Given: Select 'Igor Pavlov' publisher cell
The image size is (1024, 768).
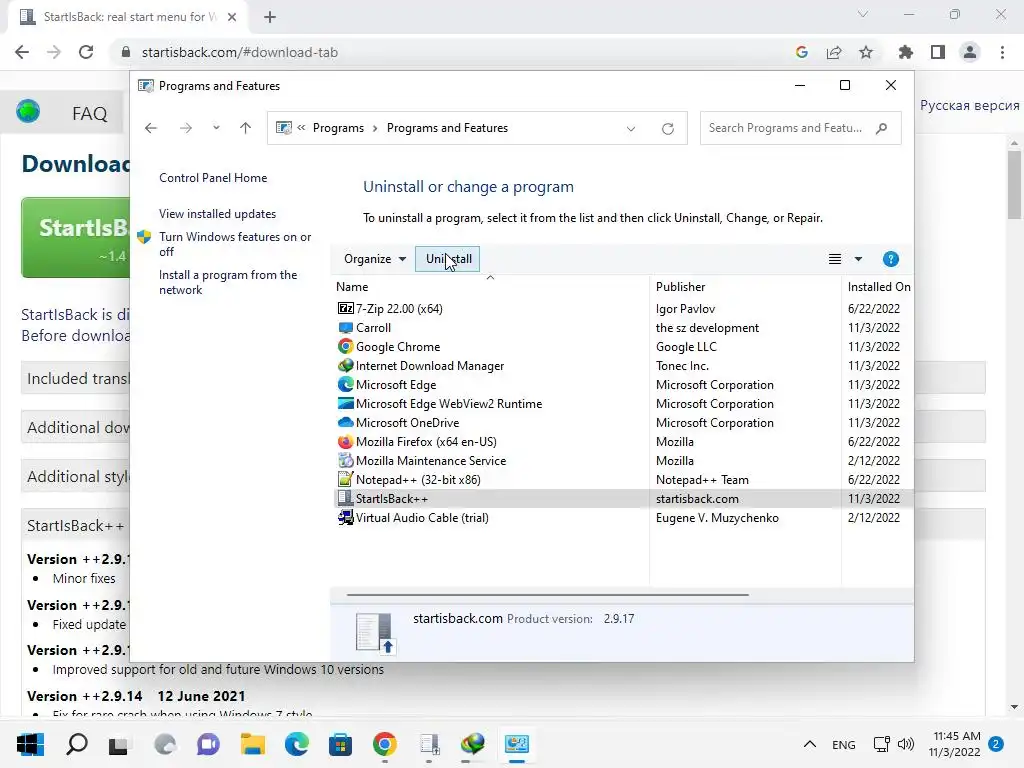Looking at the screenshot, I should coord(685,308).
